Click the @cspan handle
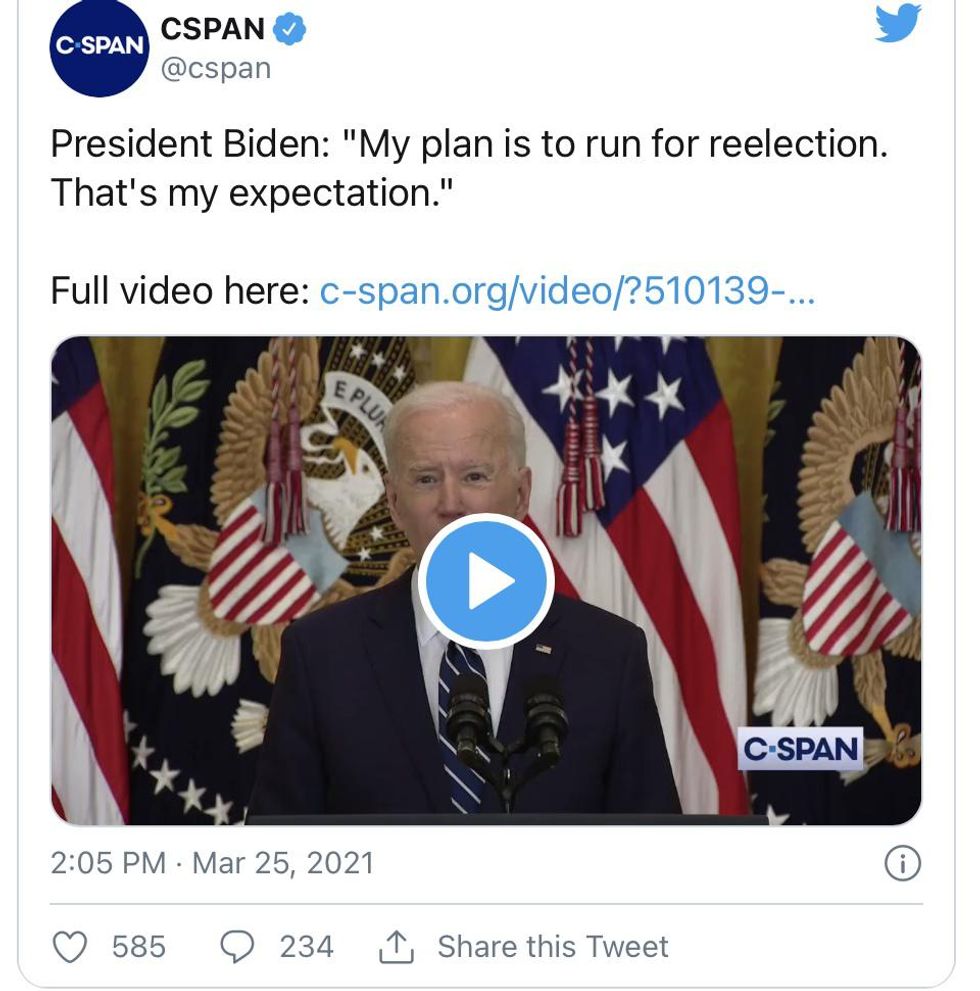The width and height of the screenshot is (980, 991). tap(215, 69)
